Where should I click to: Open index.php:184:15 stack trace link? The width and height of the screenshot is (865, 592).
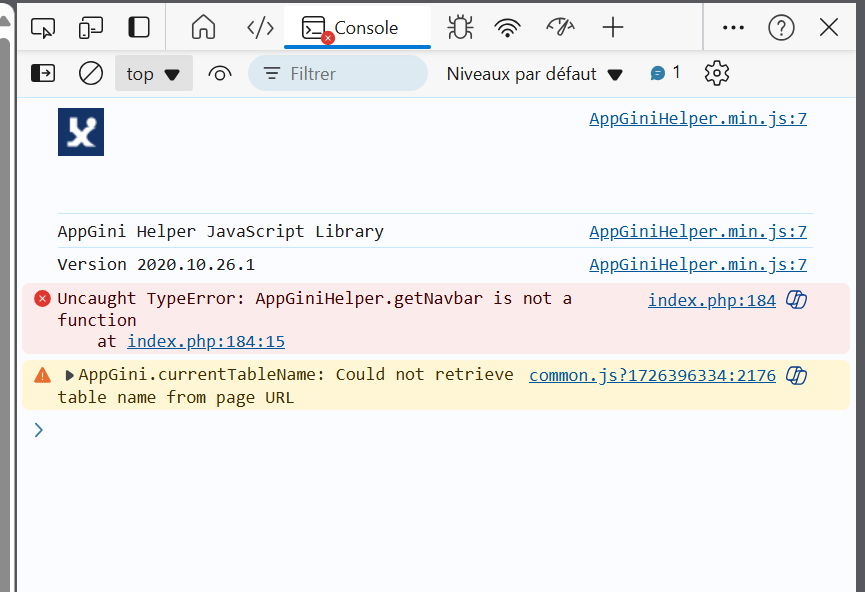tap(206, 342)
